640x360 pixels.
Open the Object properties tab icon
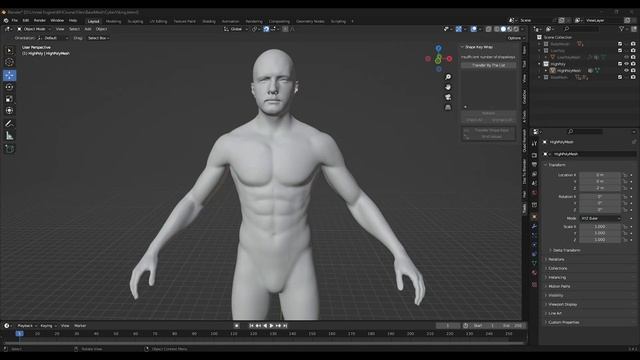pos(534,217)
